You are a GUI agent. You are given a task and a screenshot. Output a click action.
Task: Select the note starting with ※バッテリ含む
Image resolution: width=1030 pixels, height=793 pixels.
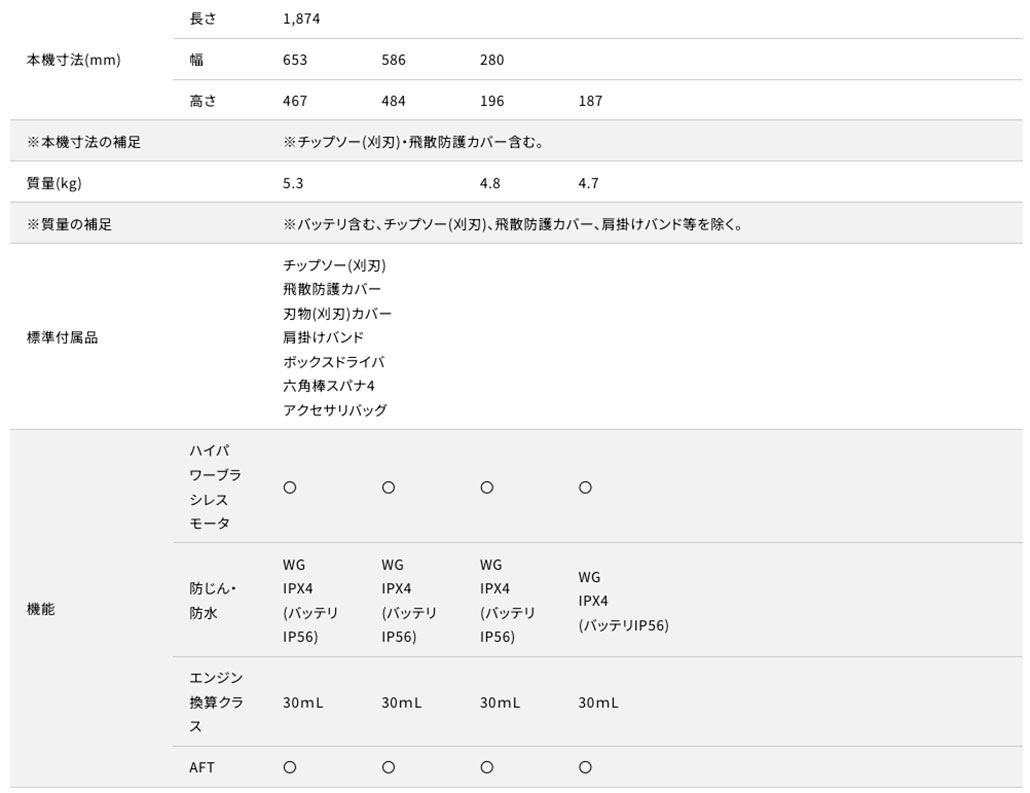(513, 224)
